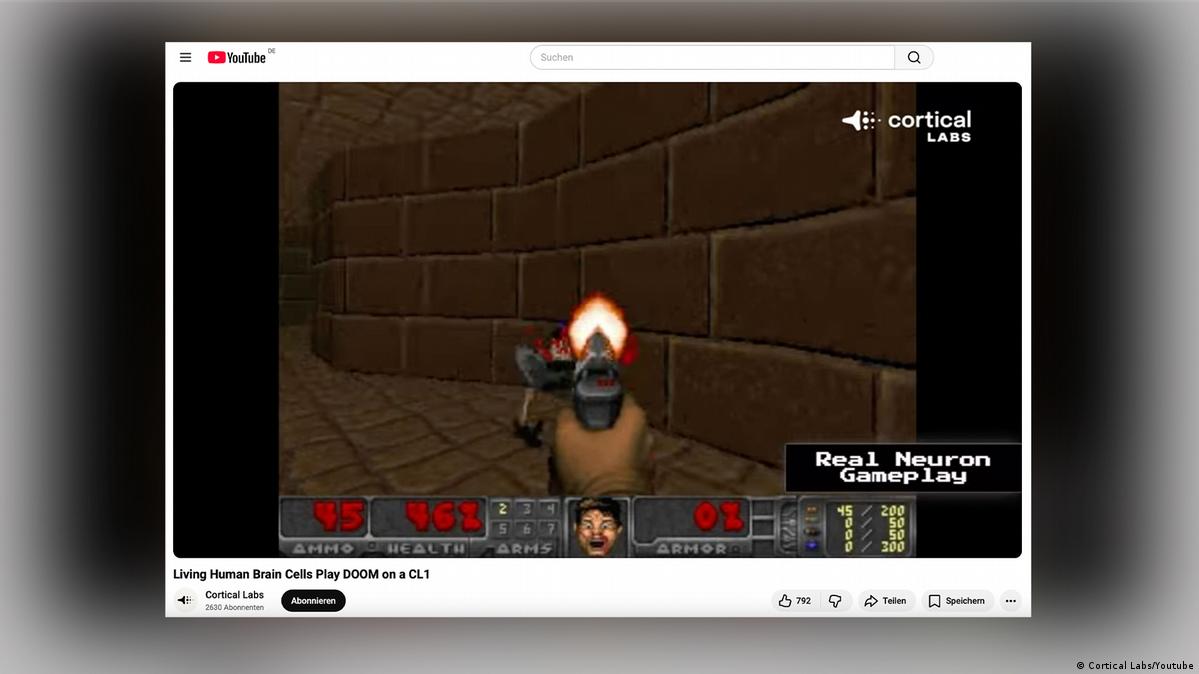Open the Cortical Labs channel avatar
This screenshot has width=1199, height=674.
tap(185, 601)
